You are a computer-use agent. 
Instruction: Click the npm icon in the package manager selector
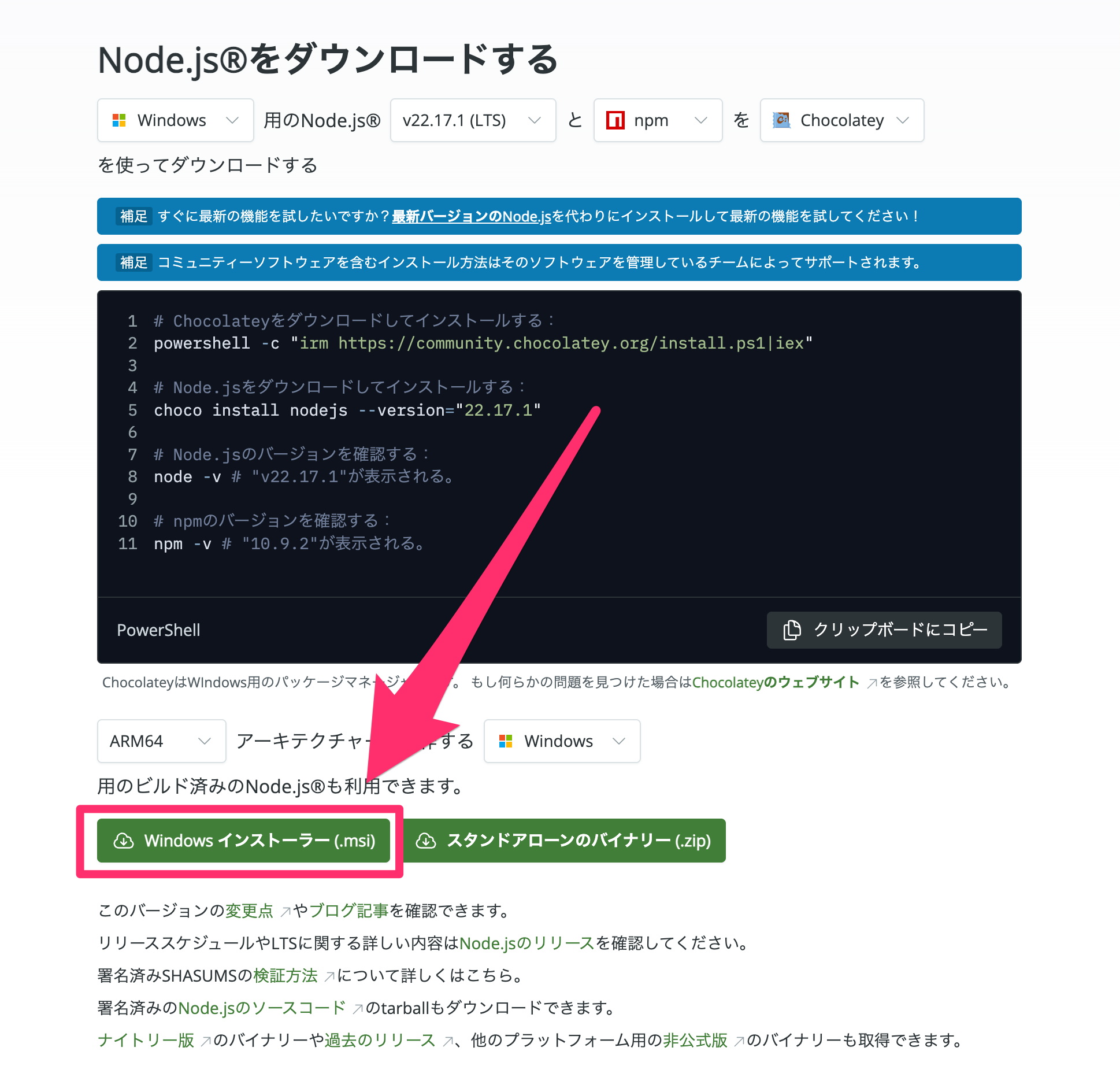[616, 120]
